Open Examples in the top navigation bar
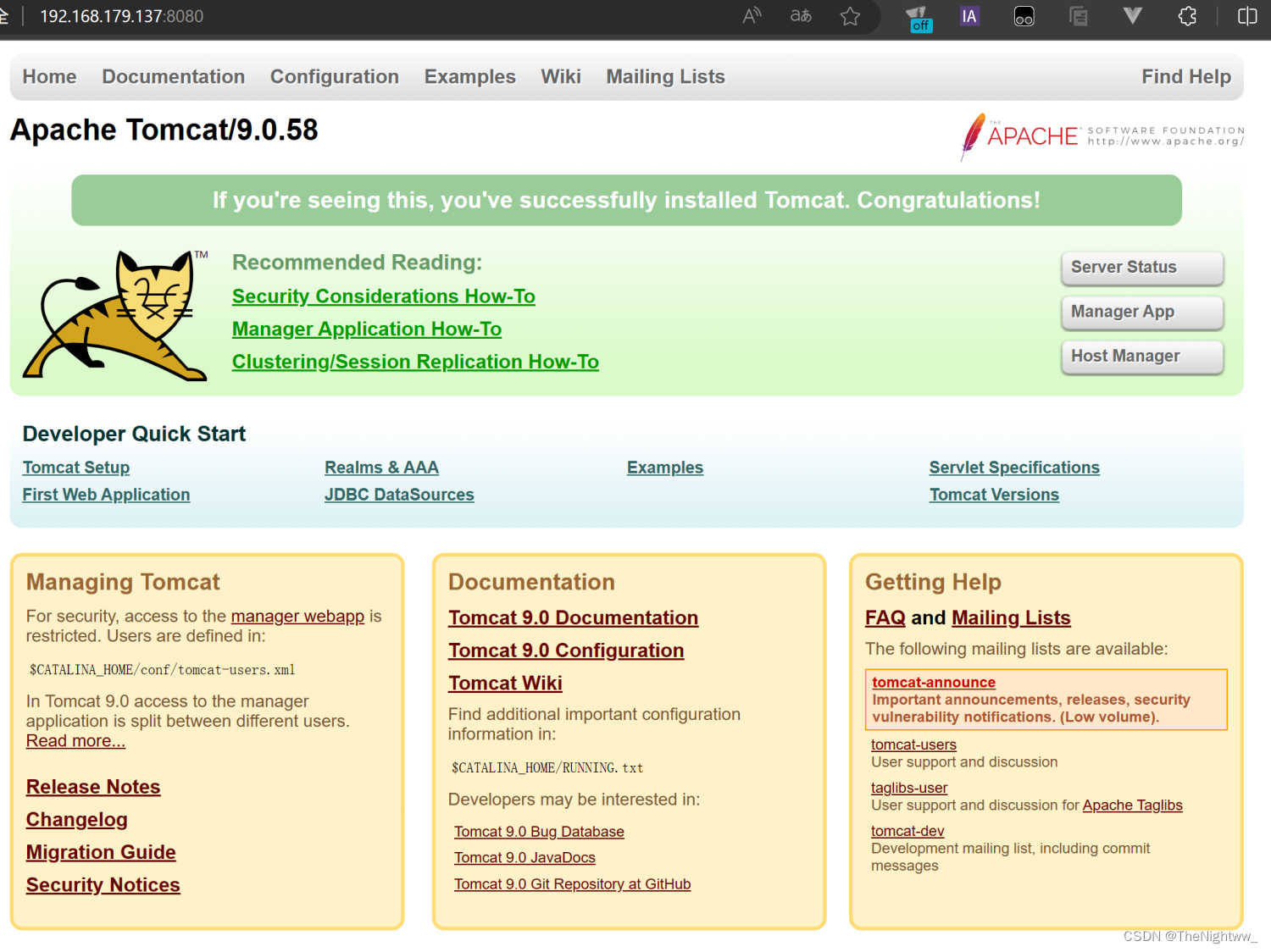This screenshot has width=1271, height=952. pos(470,77)
